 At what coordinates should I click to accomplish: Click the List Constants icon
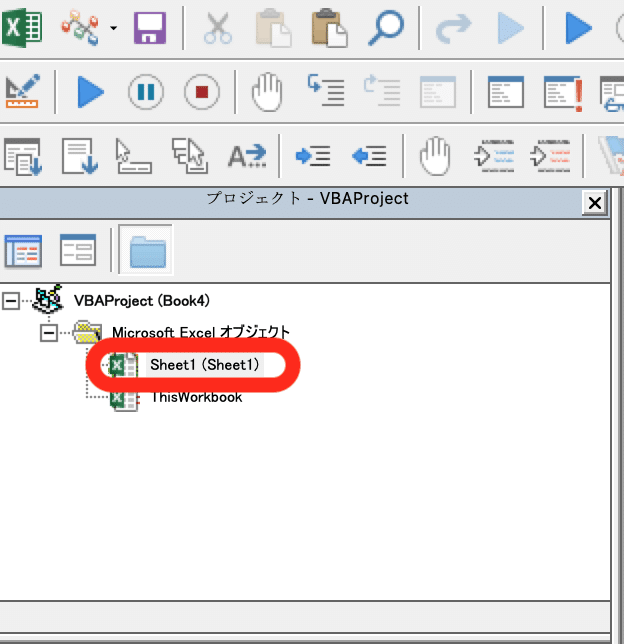tap(79, 156)
